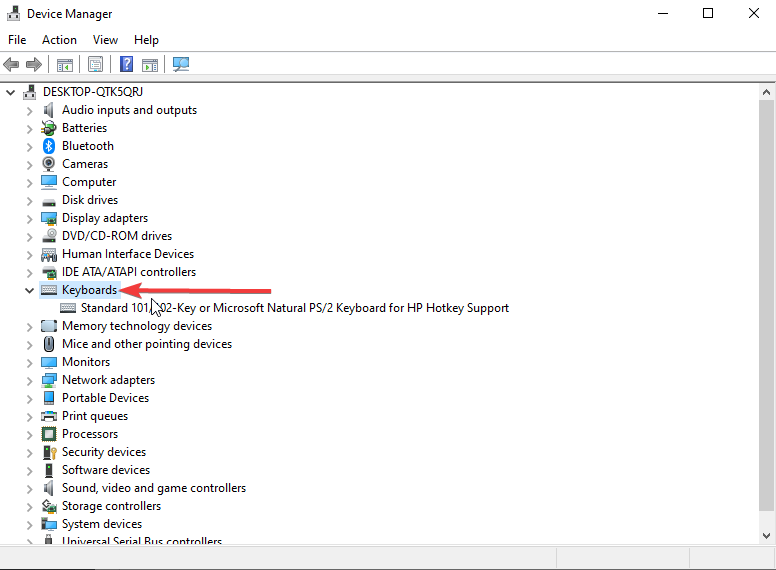Select the Standard PS/2 Keyboard device
This screenshot has width=776, height=570.
click(295, 308)
